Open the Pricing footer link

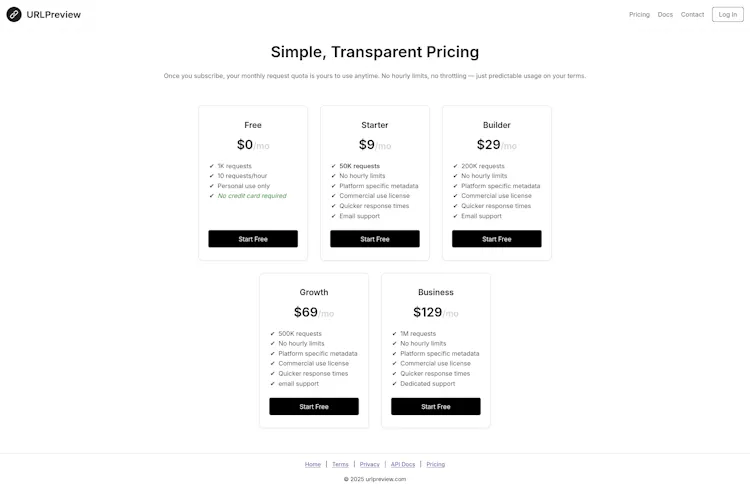pos(435,464)
